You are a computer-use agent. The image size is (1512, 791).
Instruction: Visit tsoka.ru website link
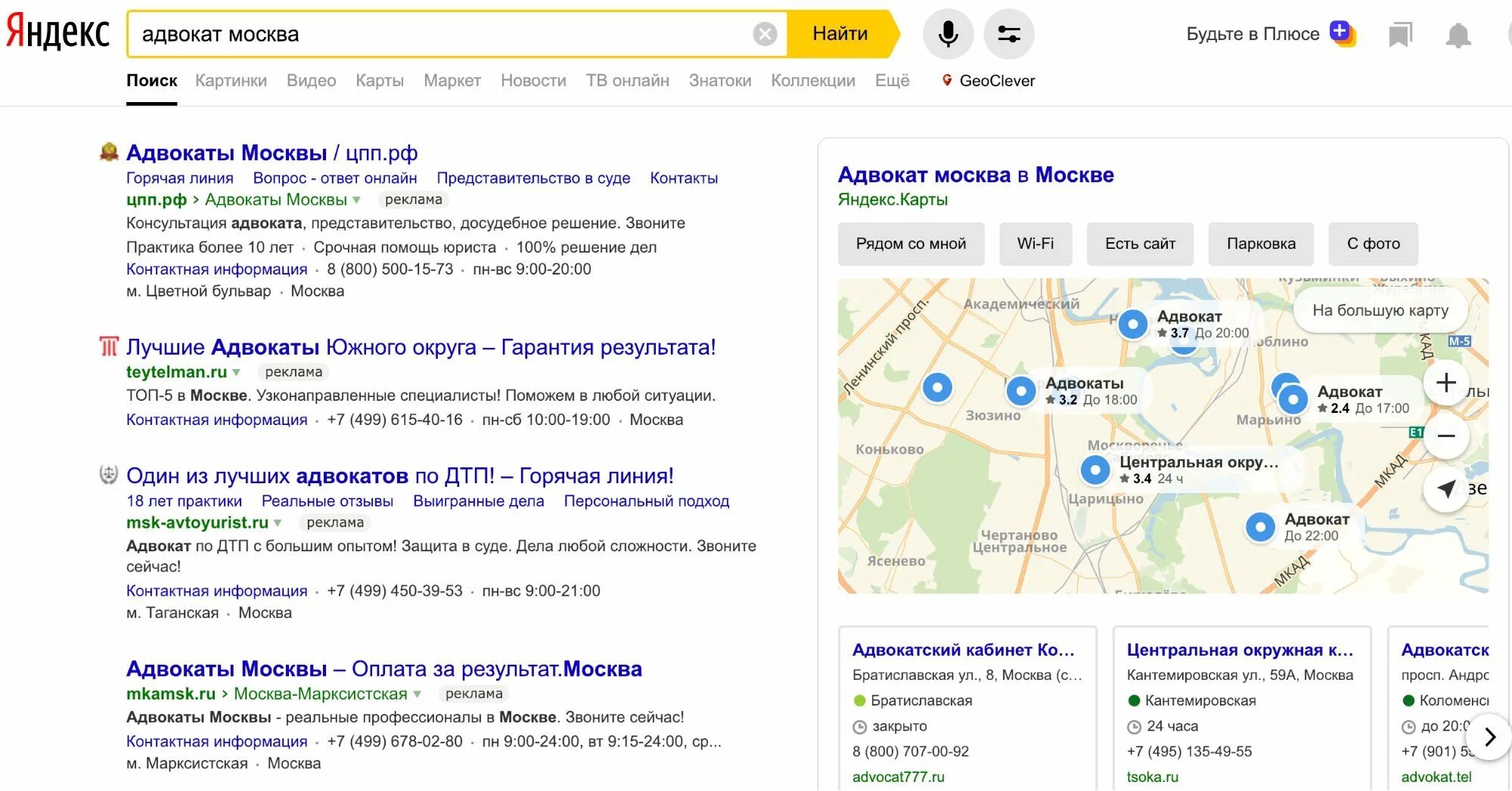(x=1153, y=777)
